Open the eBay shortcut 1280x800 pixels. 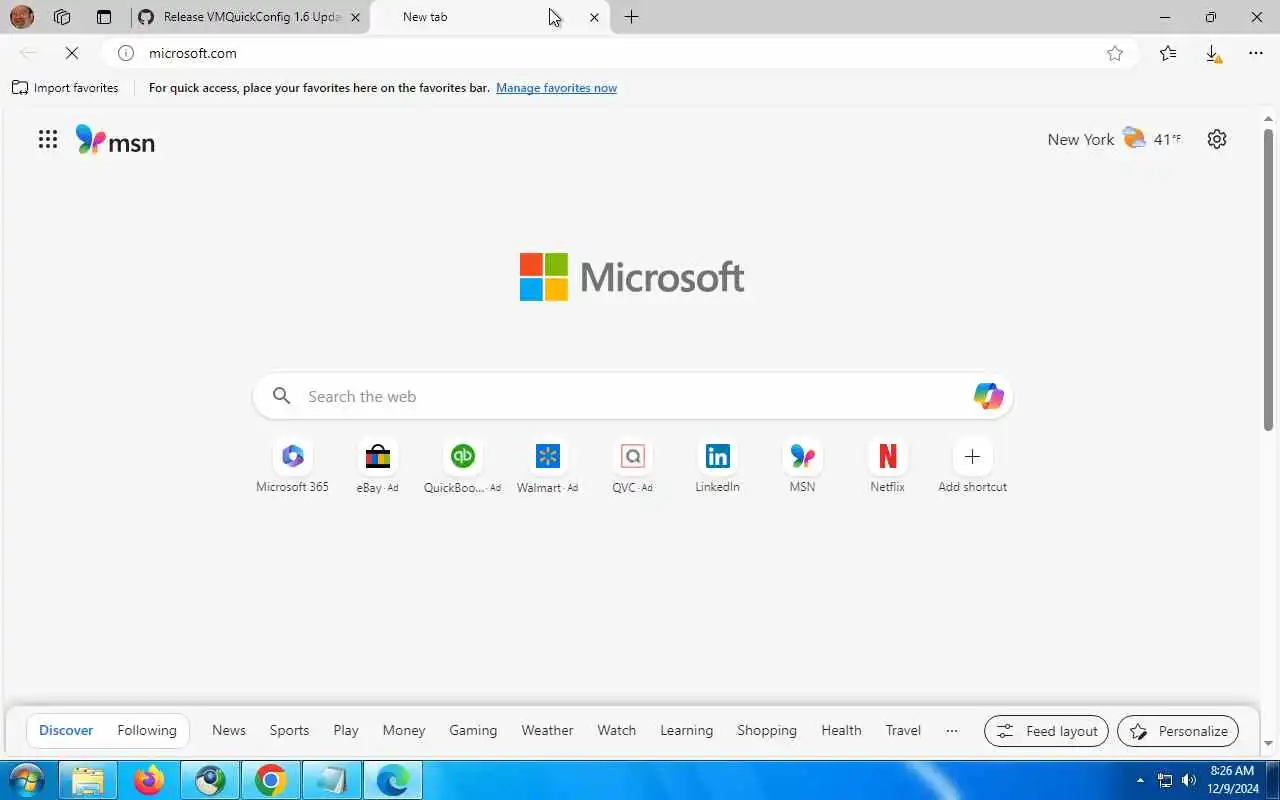[x=377, y=466]
